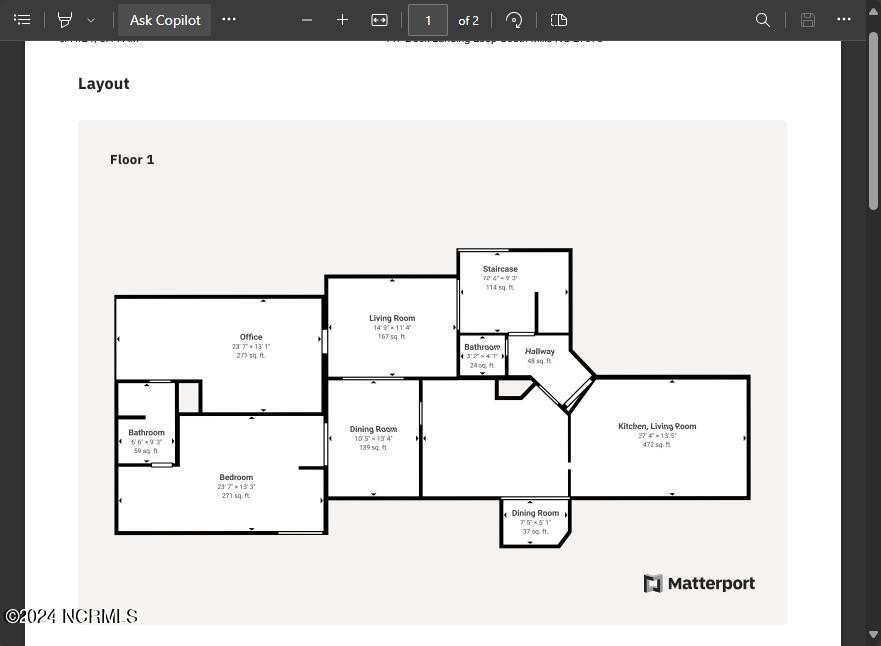Image resolution: width=881 pixels, height=646 pixels.
Task: Open settings and more menu at right
Action: point(844,20)
